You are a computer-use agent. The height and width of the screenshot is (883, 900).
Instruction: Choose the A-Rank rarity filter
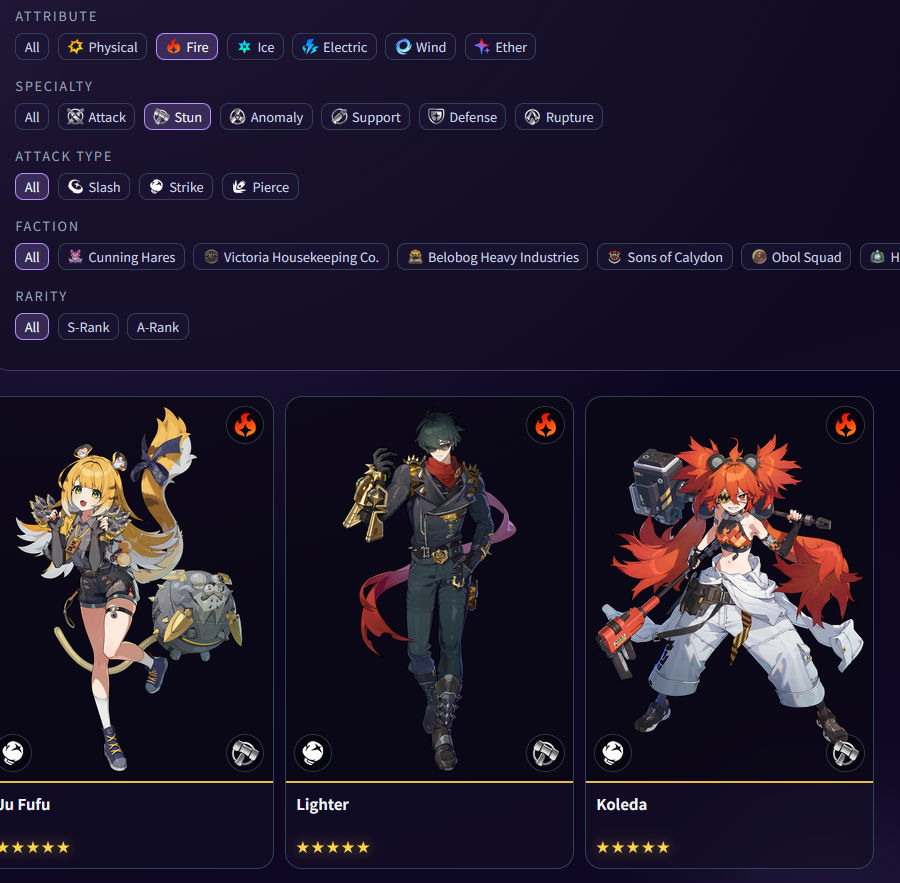158,327
